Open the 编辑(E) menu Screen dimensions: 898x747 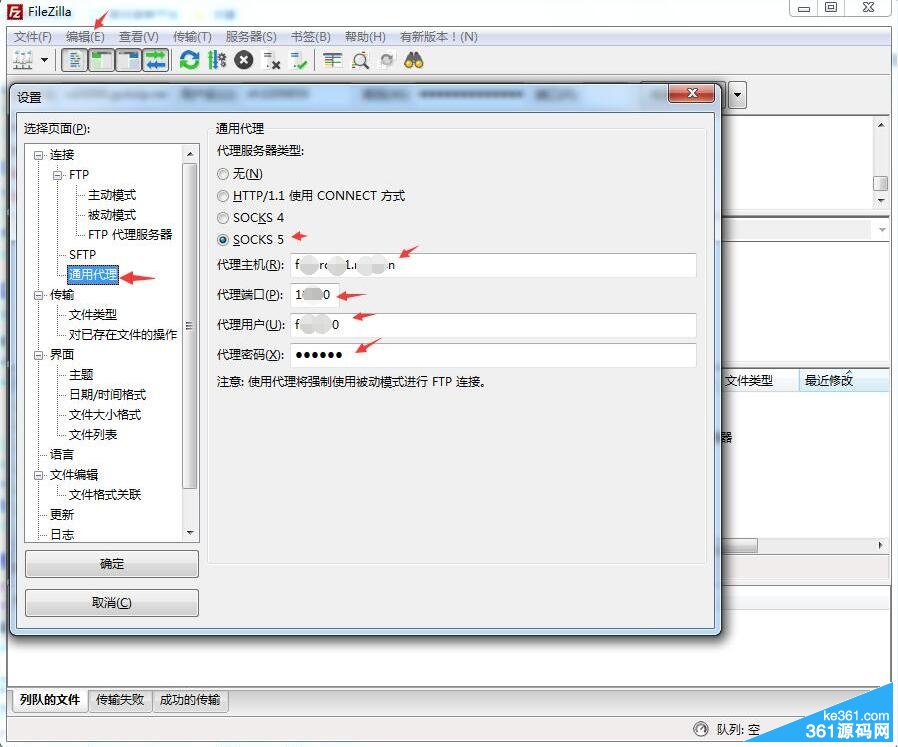pos(85,37)
